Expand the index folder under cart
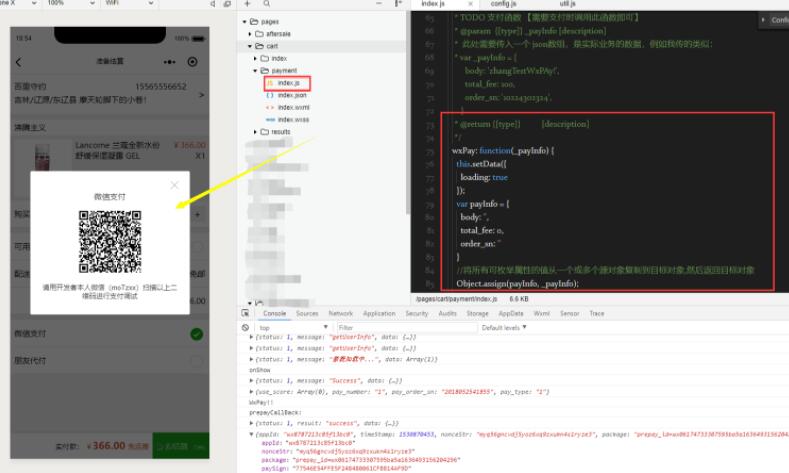Screen dimensions: 789x473 (x=255, y=58)
